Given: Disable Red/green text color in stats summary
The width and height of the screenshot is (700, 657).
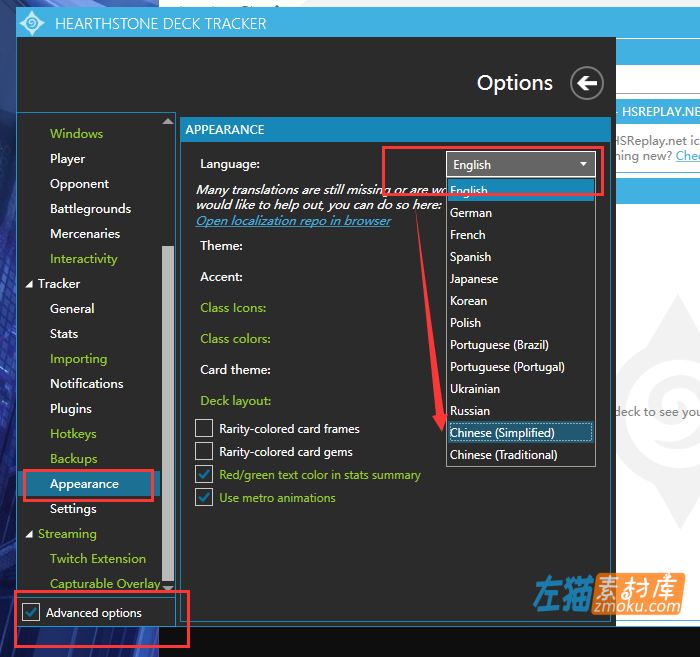Looking at the screenshot, I should 204,475.
